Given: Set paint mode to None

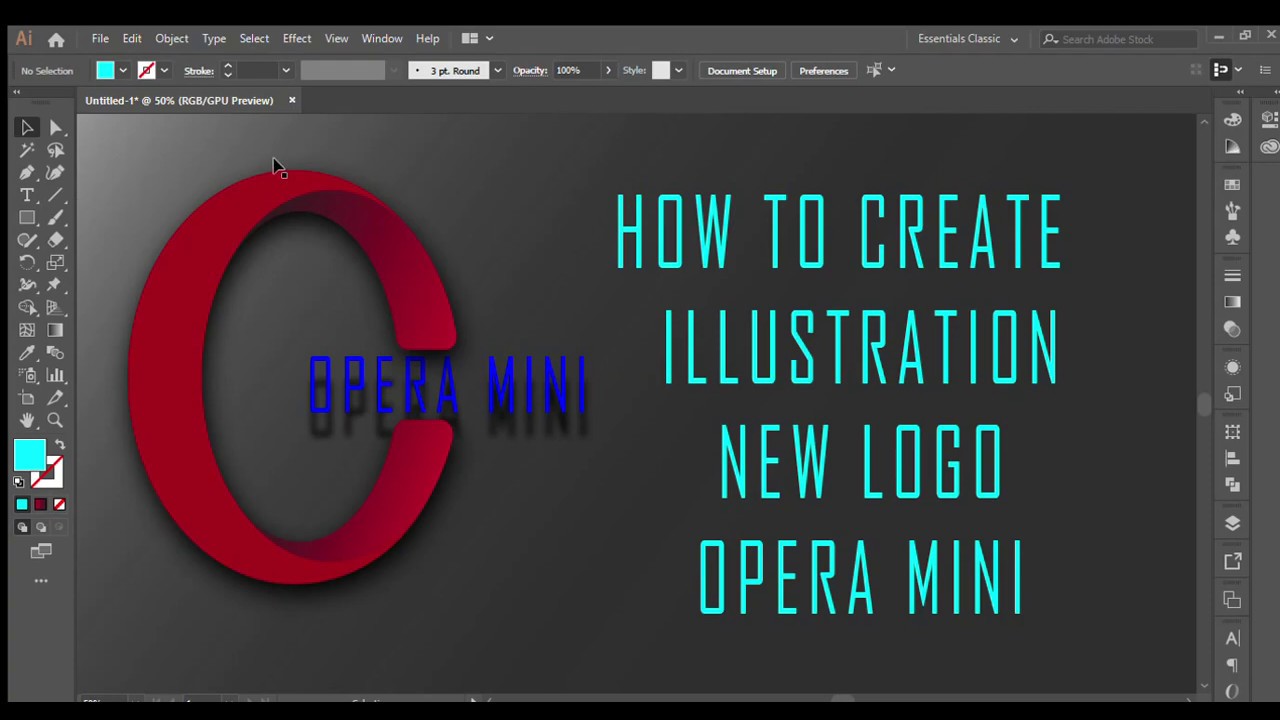Looking at the screenshot, I should 59,504.
